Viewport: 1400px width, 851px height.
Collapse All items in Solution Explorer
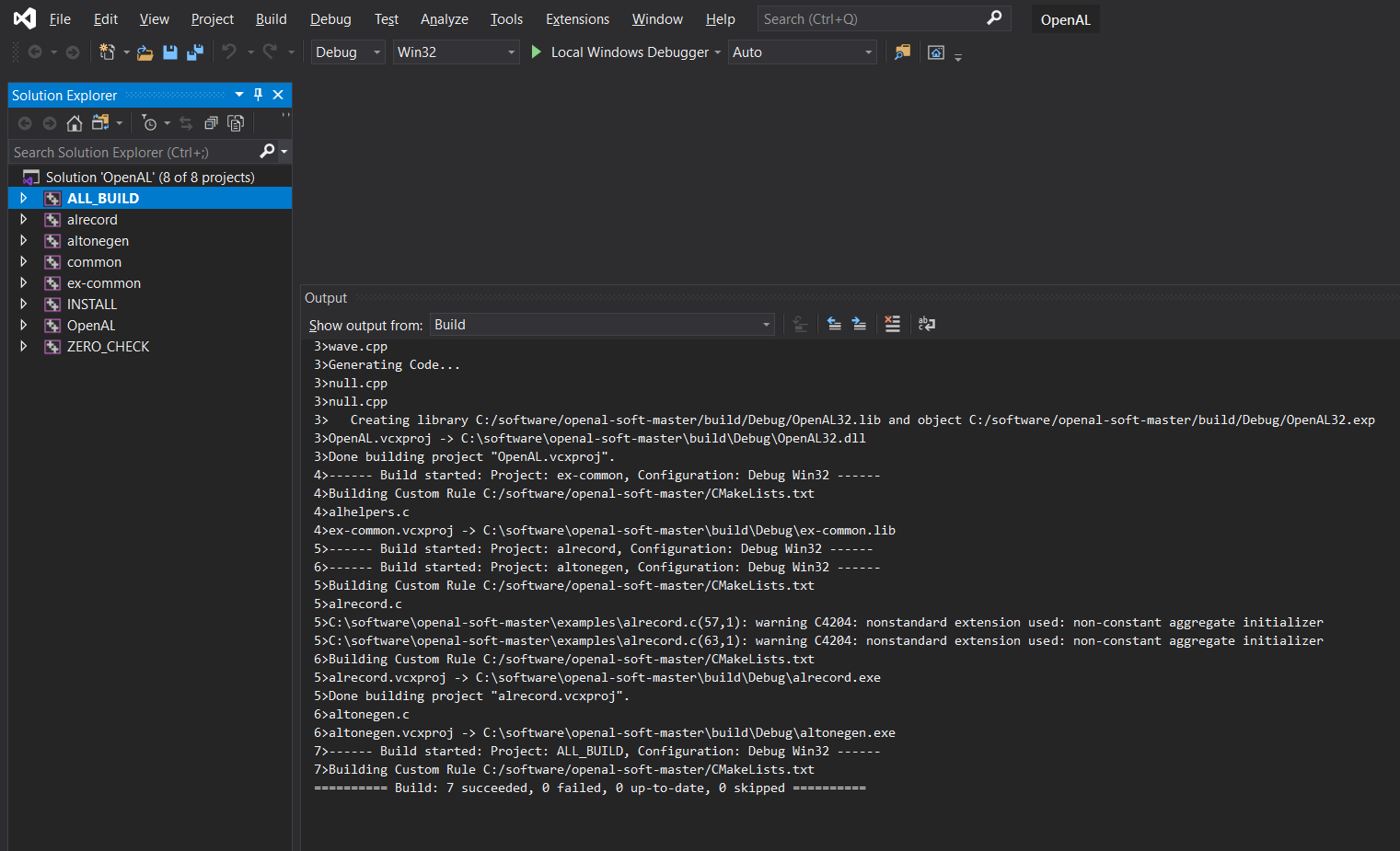212,122
